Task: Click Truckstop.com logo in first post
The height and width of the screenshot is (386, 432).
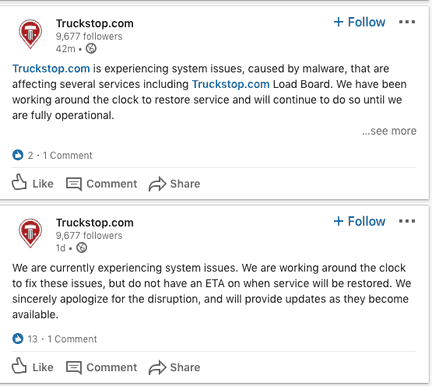Action: tap(30, 34)
